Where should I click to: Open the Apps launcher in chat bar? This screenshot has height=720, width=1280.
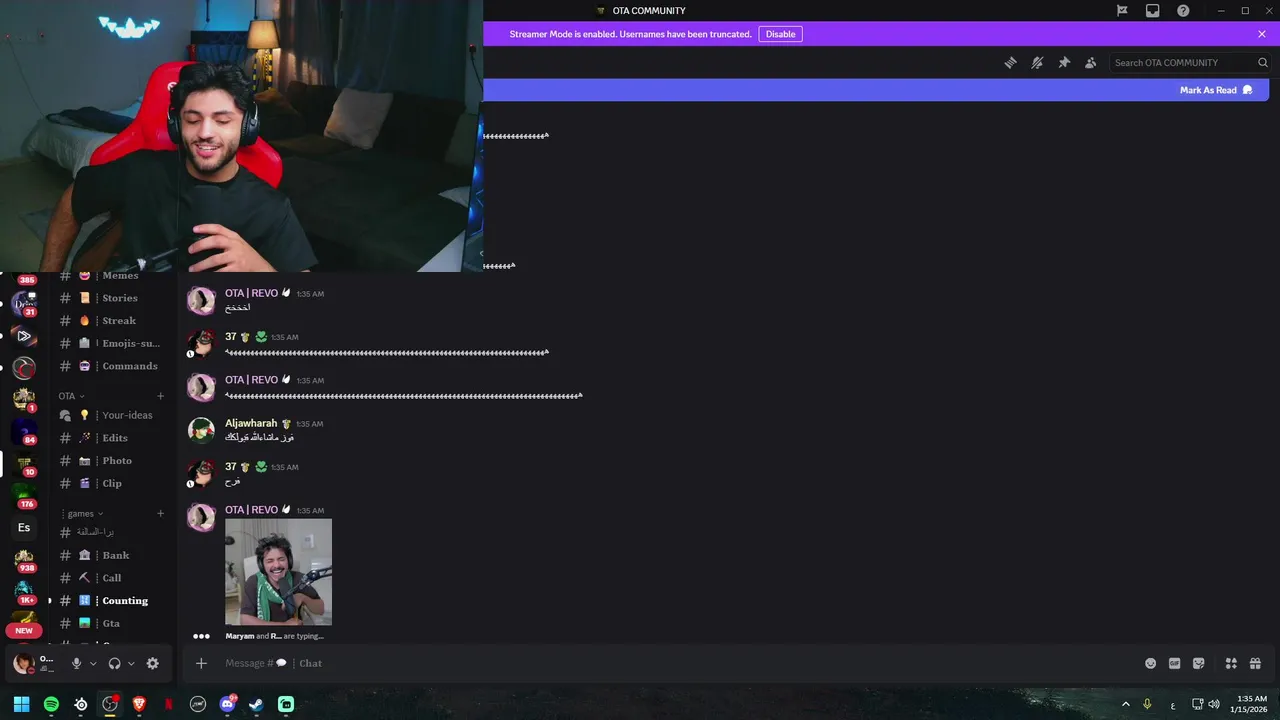tap(1231, 663)
